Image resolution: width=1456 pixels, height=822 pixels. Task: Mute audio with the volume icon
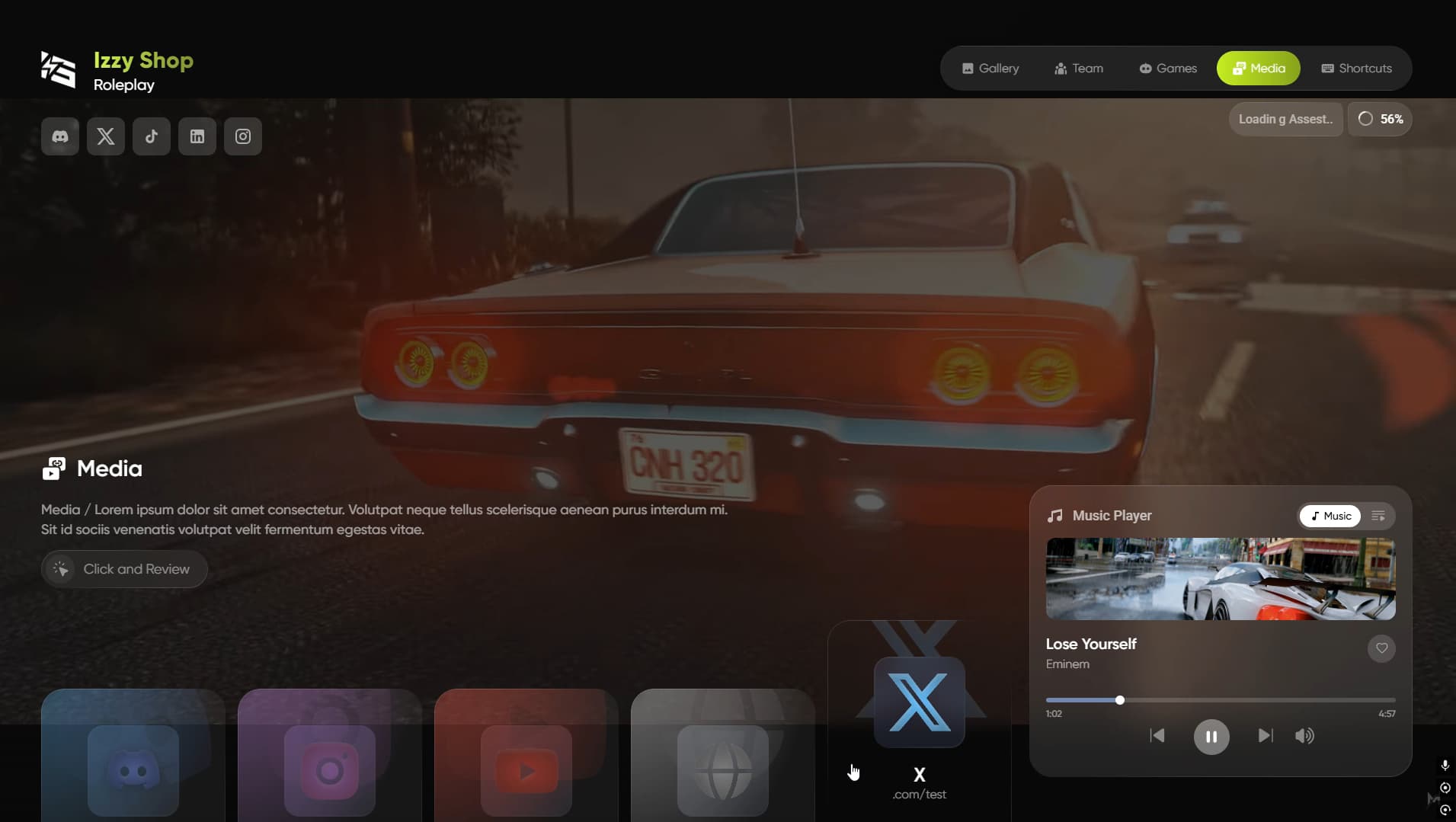1304,735
